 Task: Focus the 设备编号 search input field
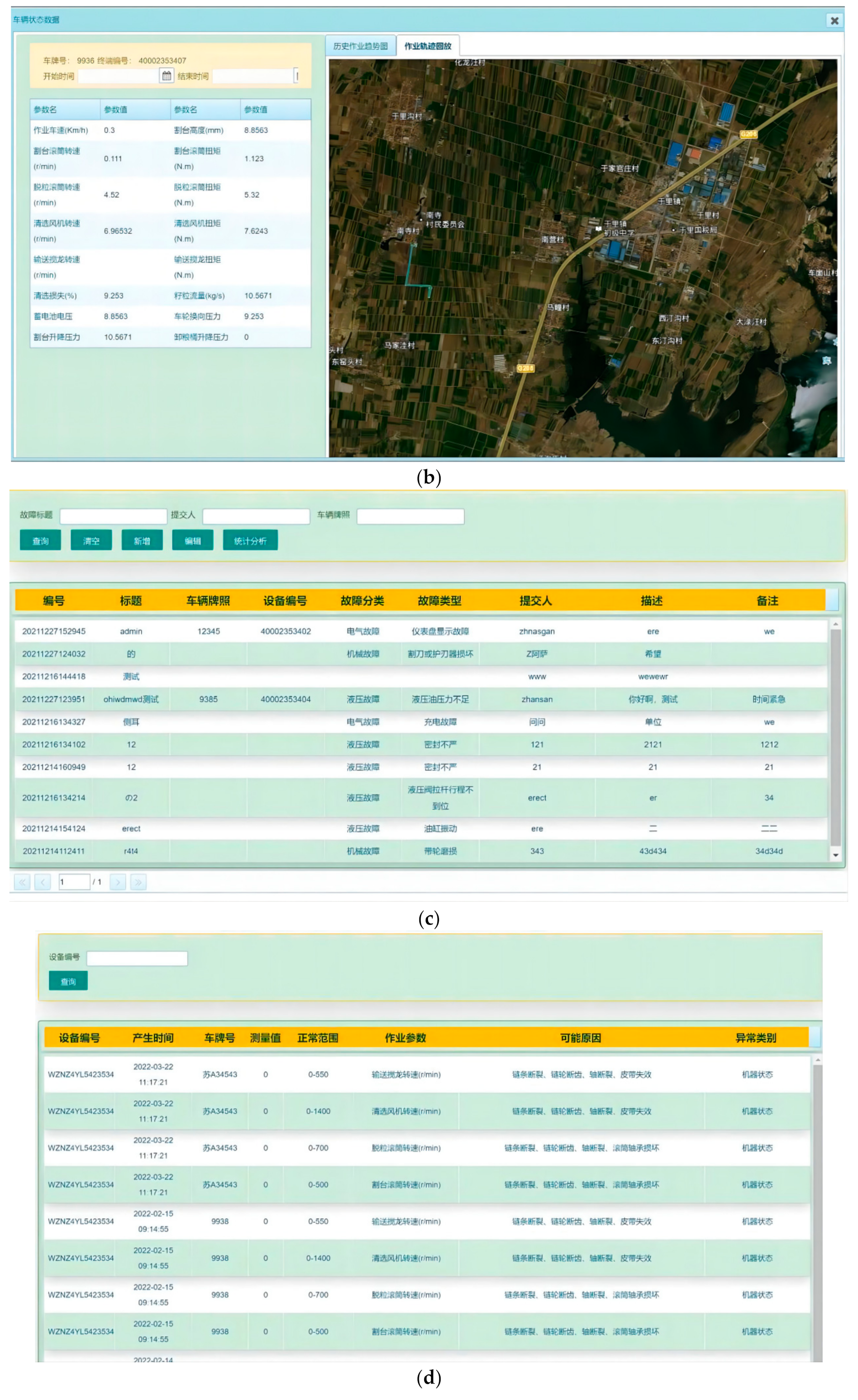[137, 958]
